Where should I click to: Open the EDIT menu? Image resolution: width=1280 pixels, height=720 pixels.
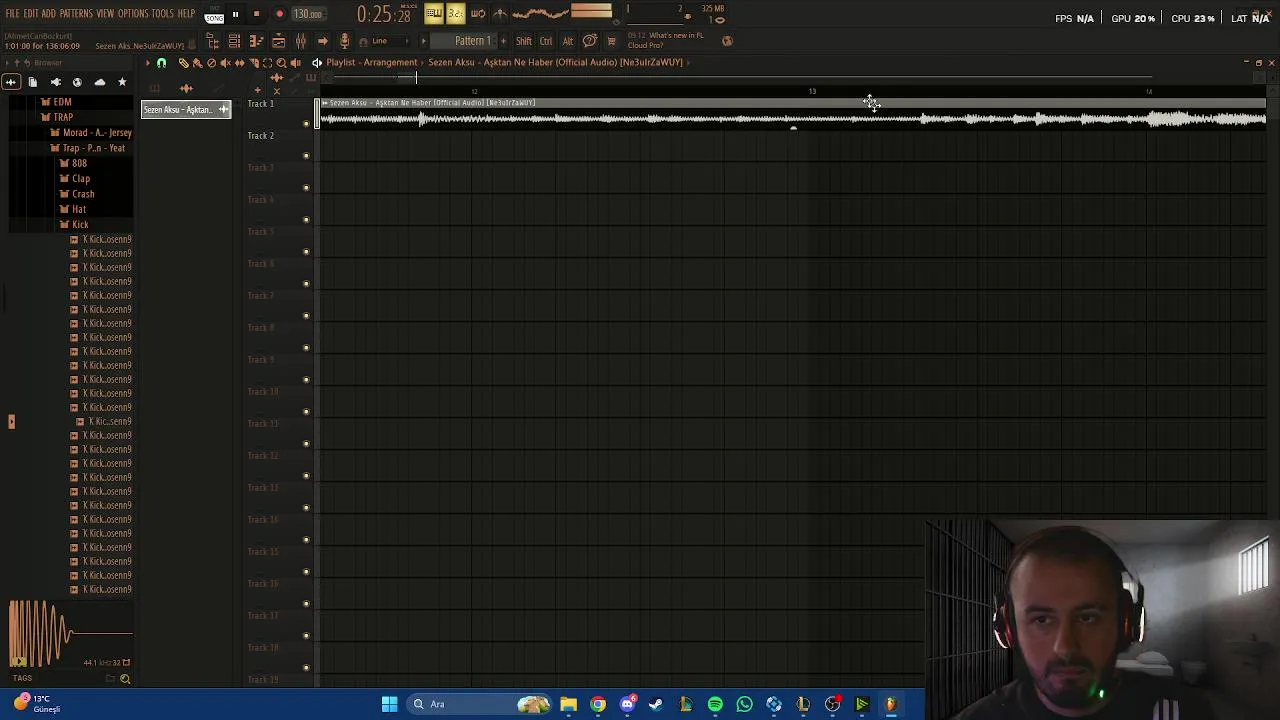pyautogui.click(x=31, y=14)
